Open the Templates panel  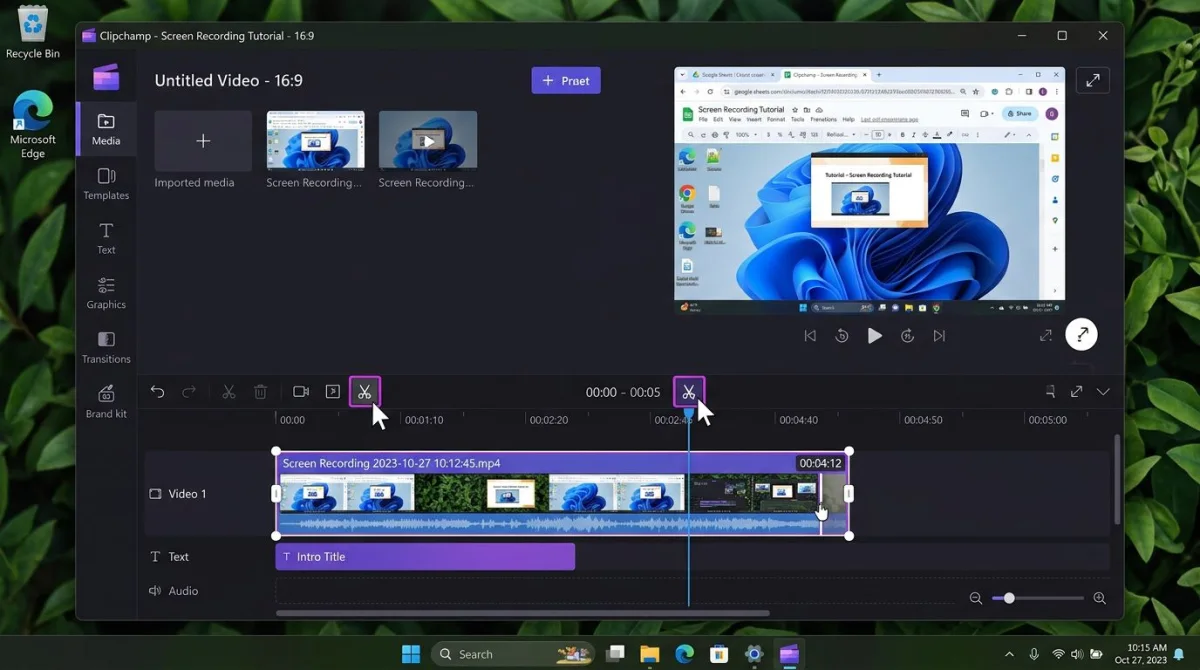click(106, 184)
